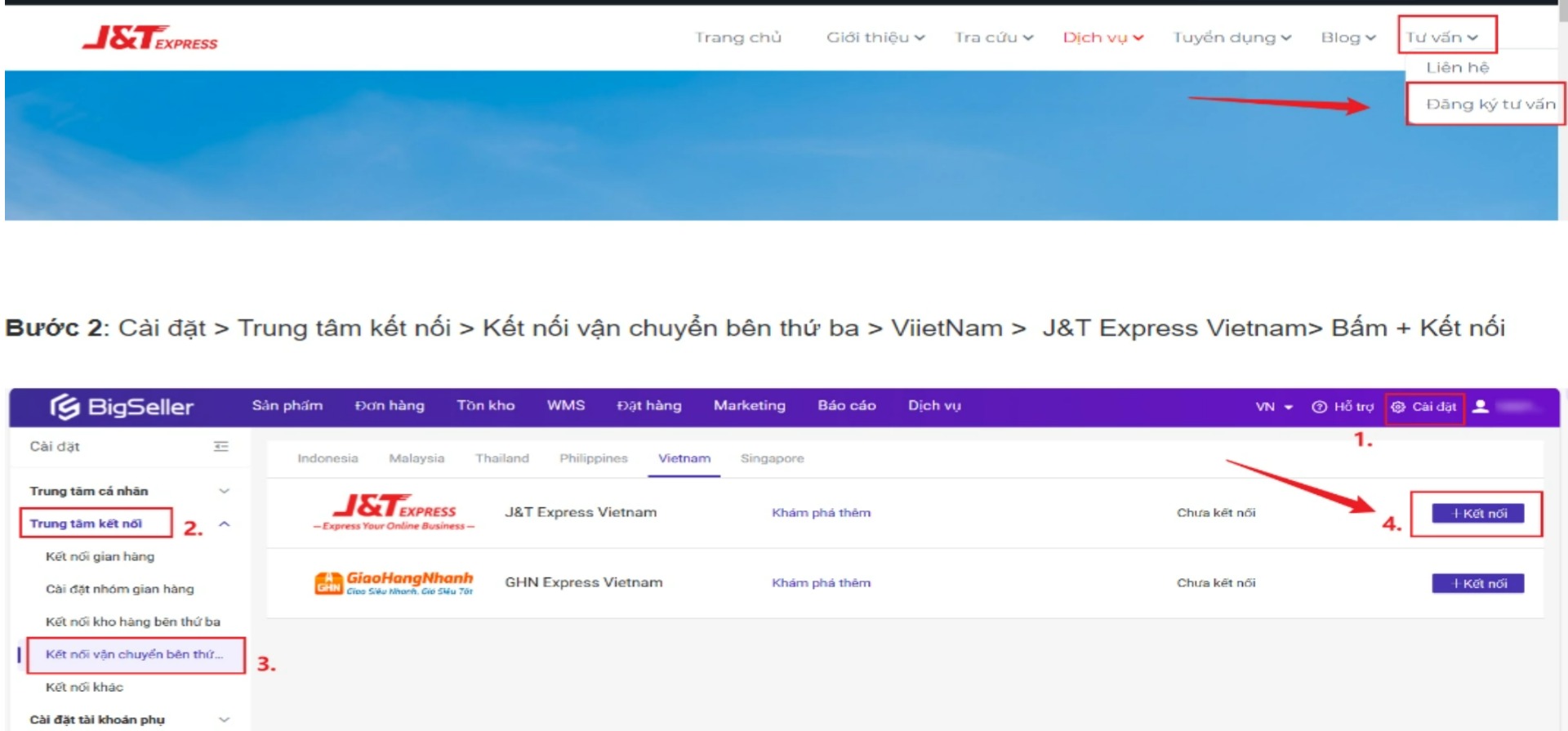Click the GiaoHangNhanh carrier logo
Image resolution: width=1568 pixels, height=731 pixels.
(x=394, y=583)
